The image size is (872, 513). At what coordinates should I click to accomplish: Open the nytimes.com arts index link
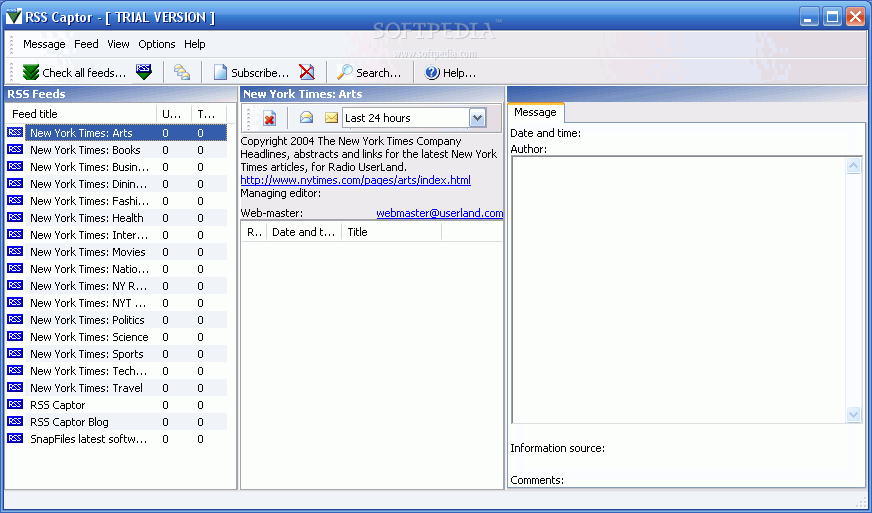[x=355, y=180]
